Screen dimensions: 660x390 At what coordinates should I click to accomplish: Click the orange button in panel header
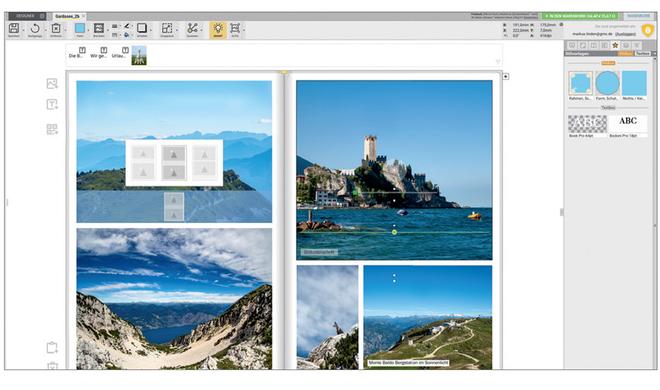pos(626,54)
